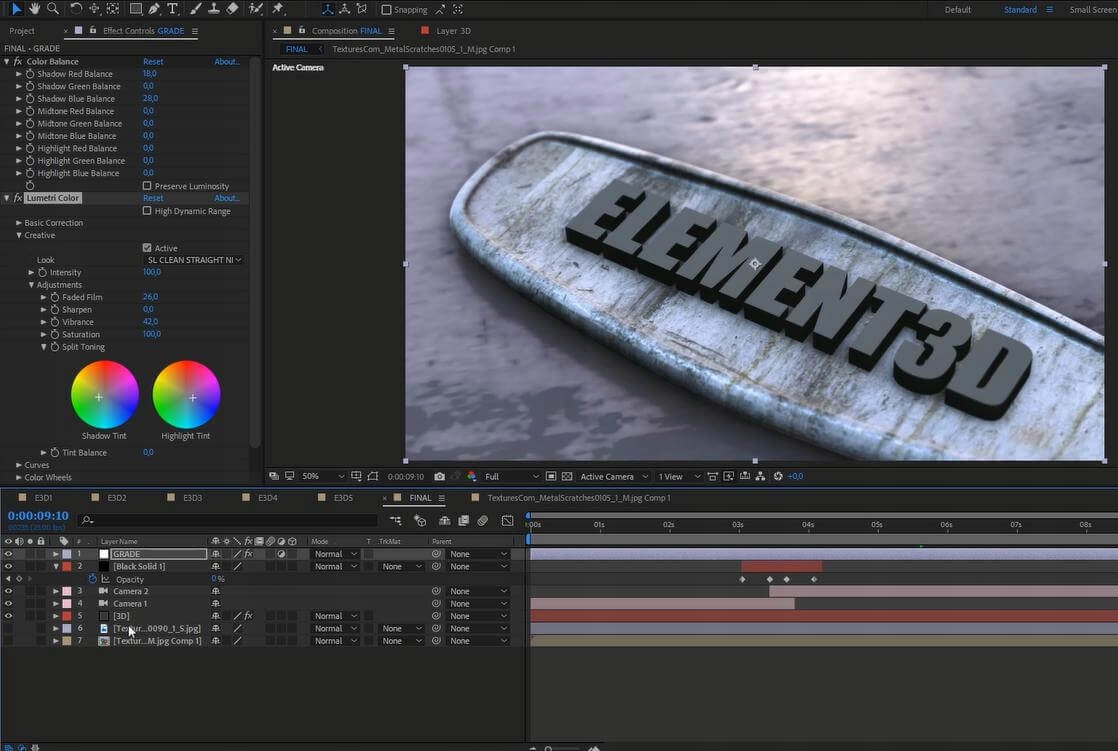The image size is (1118, 751).
Task: Open the Project panel tab
Action: [22, 31]
